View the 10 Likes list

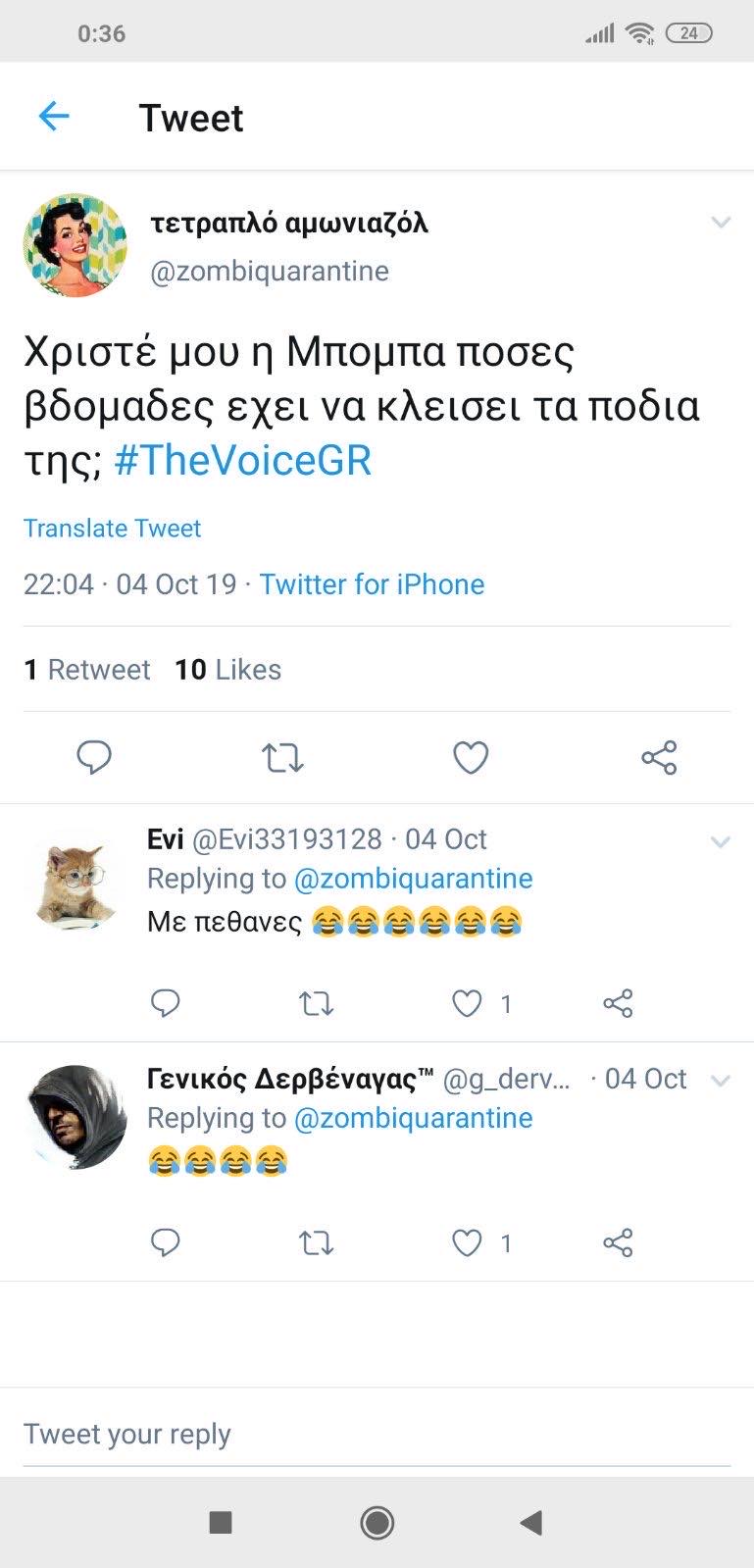227,670
